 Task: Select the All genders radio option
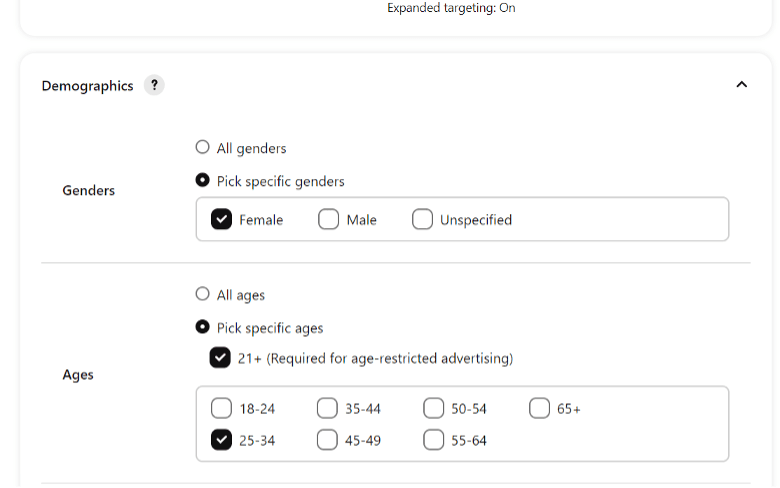click(x=202, y=147)
